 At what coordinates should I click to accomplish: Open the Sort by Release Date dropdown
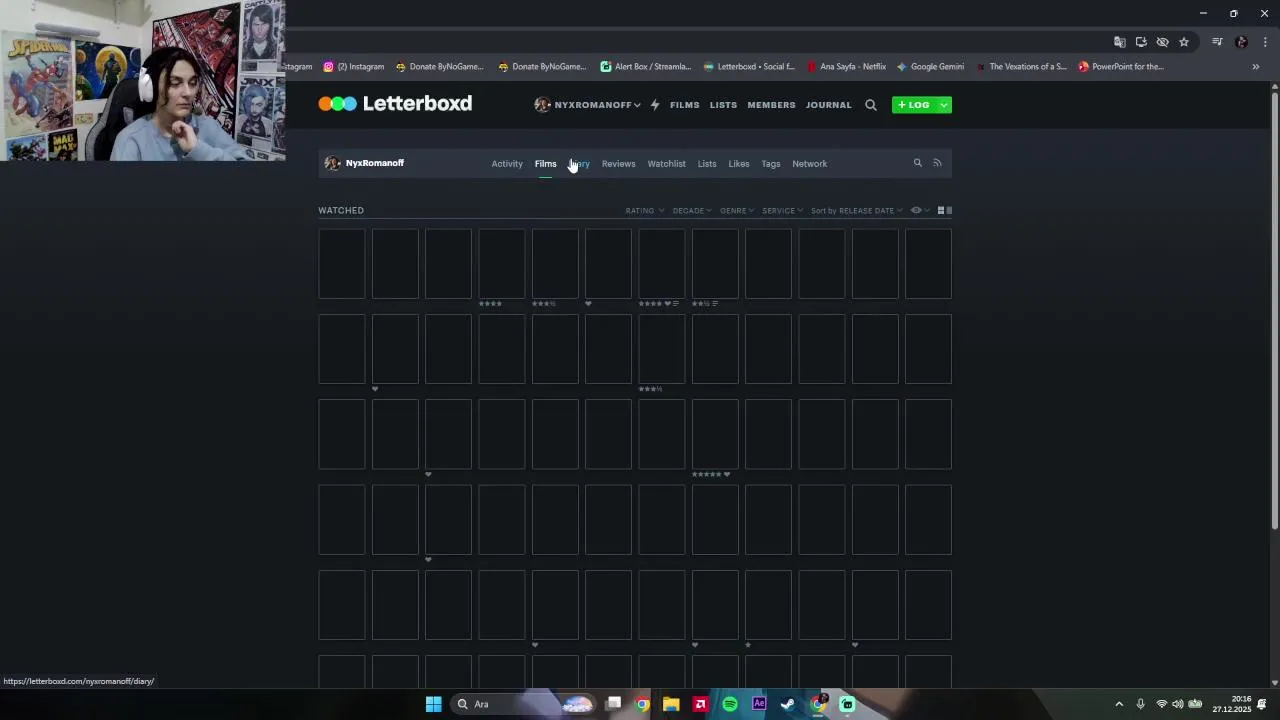pyautogui.click(x=857, y=211)
